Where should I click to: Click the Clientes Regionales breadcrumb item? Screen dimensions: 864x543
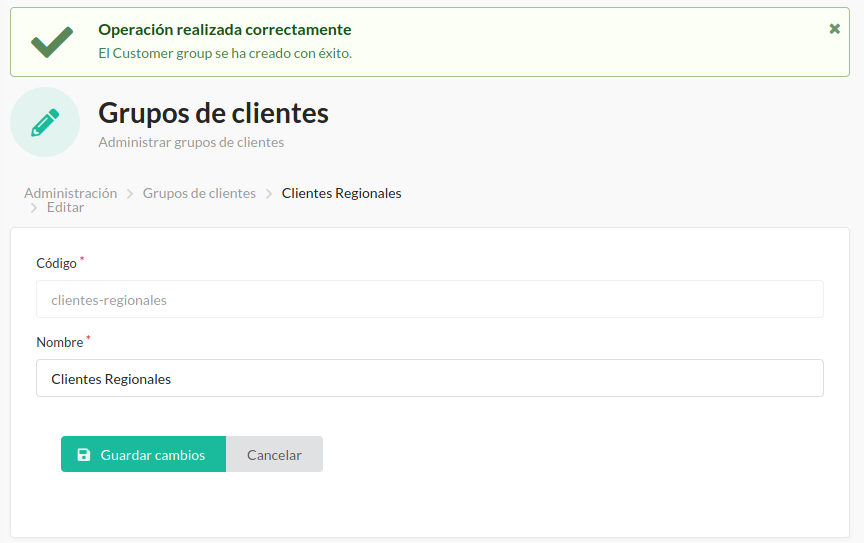pos(341,193)
